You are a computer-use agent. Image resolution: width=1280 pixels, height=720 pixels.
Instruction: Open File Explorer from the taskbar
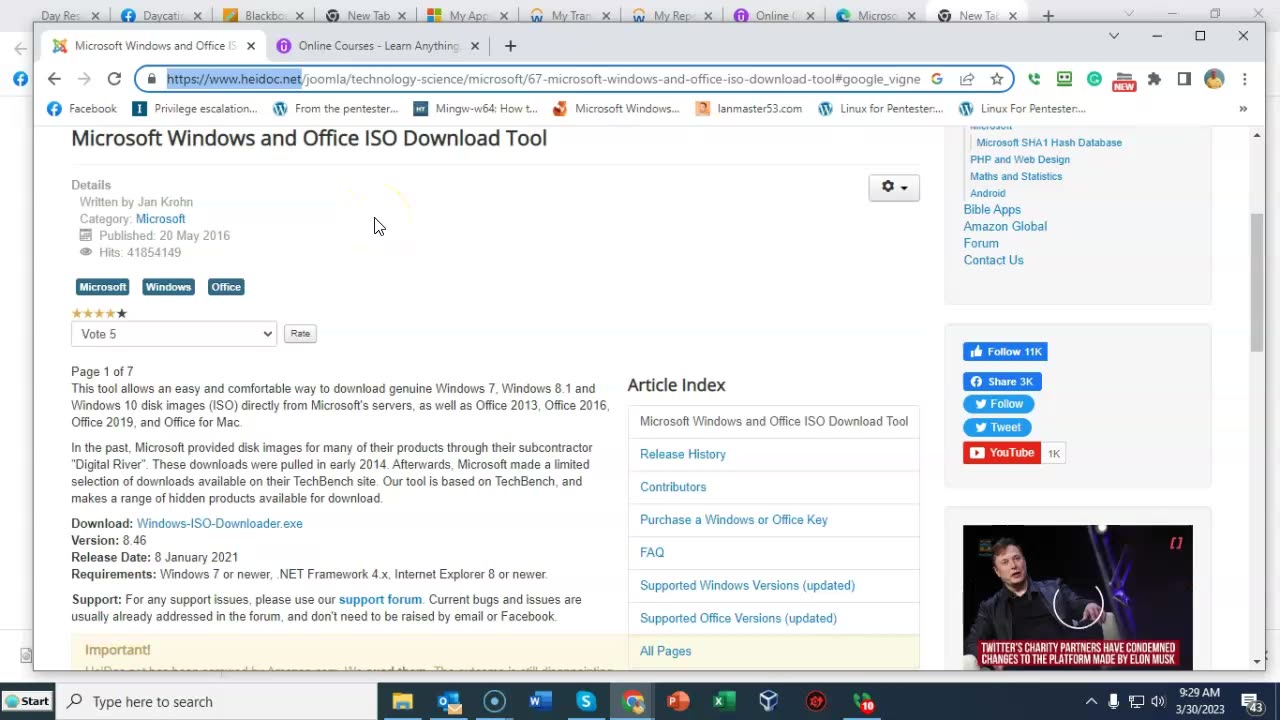click(x=402, y=701)
